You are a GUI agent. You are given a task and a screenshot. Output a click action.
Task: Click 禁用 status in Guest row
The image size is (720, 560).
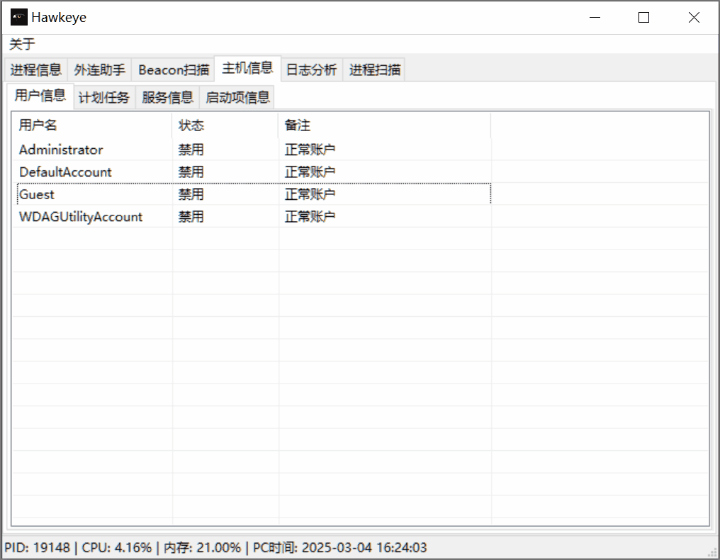(191, 194)
